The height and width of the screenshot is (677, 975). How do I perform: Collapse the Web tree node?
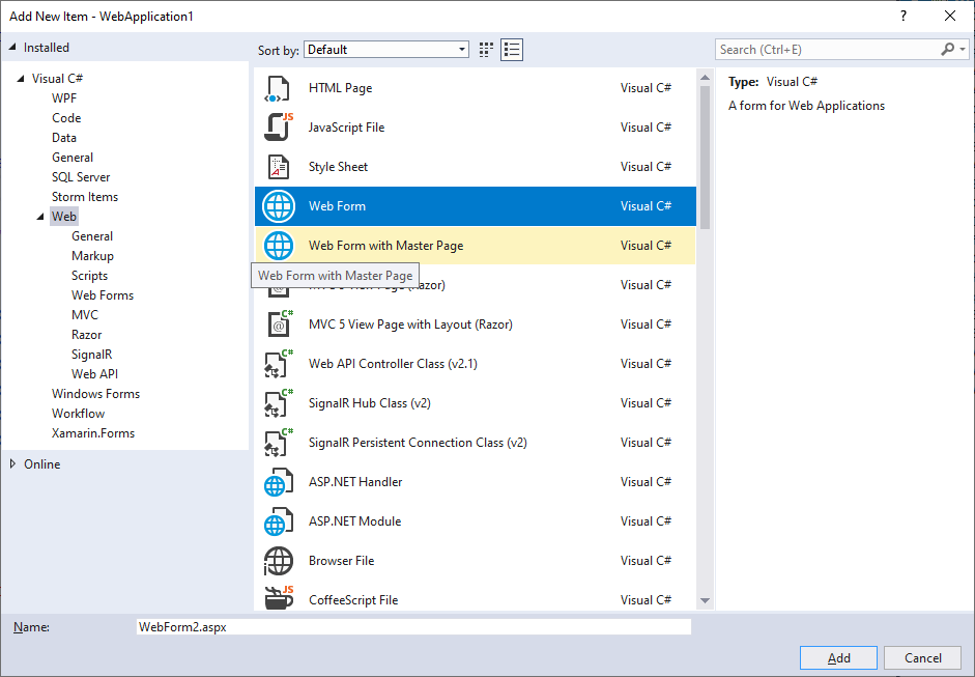[40, 216]
